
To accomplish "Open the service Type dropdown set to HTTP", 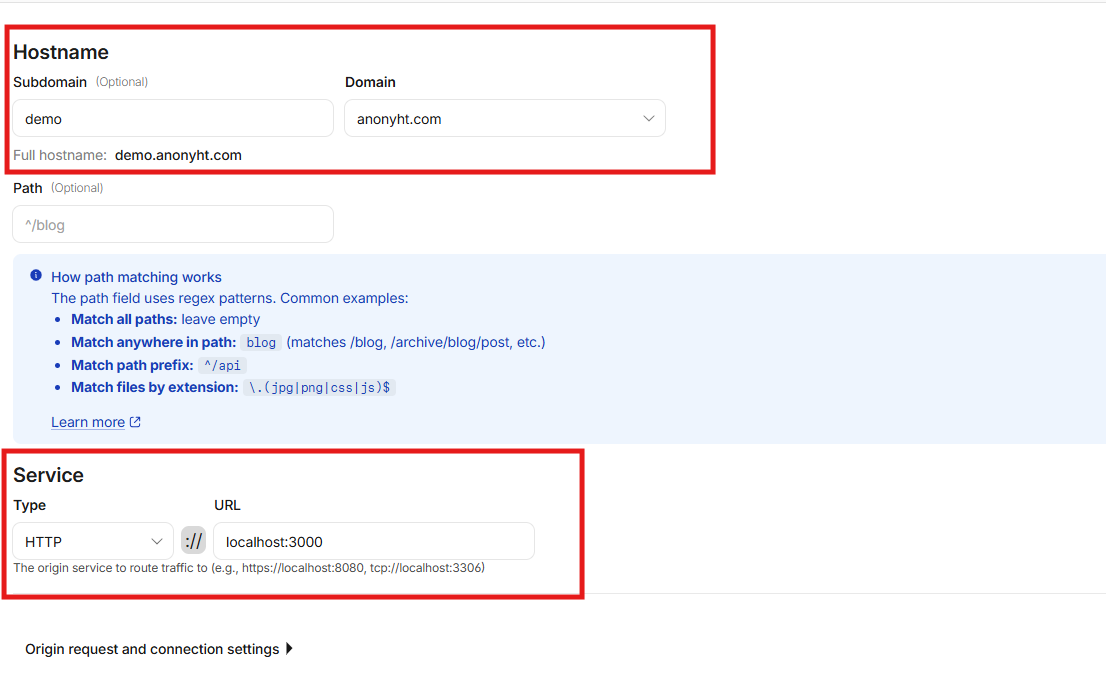I will [93, 542].
